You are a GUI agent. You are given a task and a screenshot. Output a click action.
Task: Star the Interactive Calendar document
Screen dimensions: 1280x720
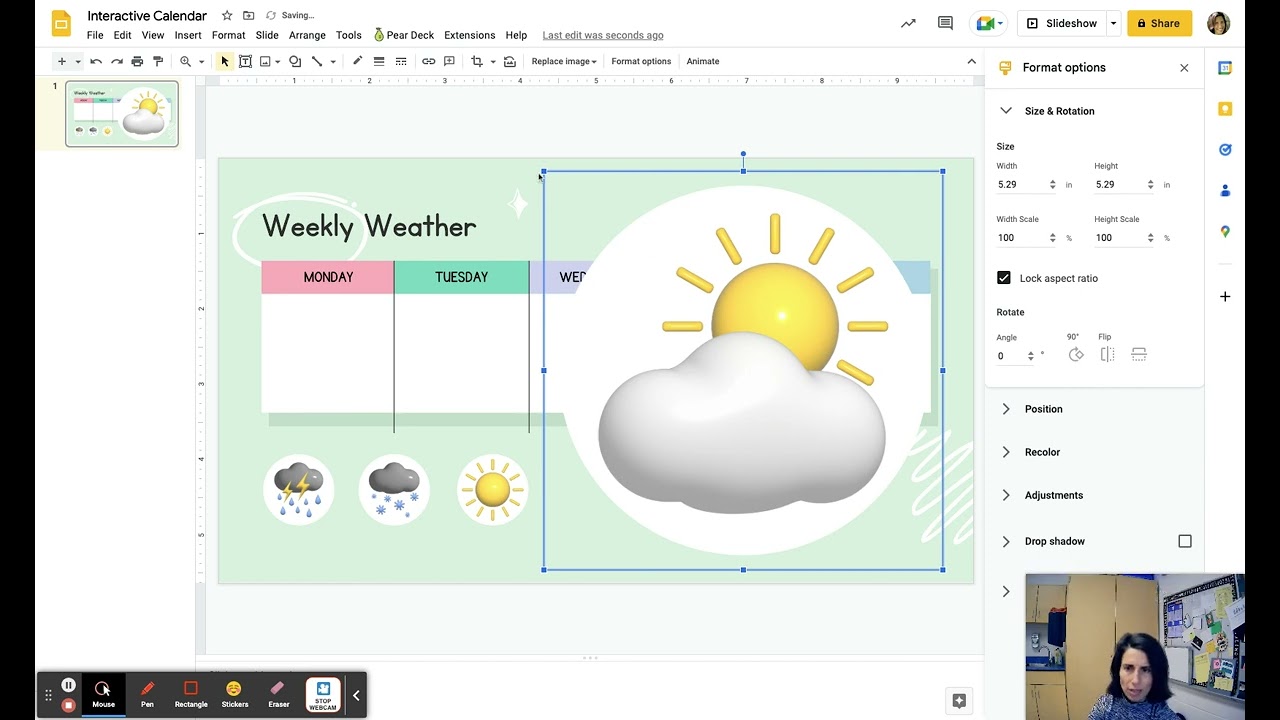click(227, 16)
